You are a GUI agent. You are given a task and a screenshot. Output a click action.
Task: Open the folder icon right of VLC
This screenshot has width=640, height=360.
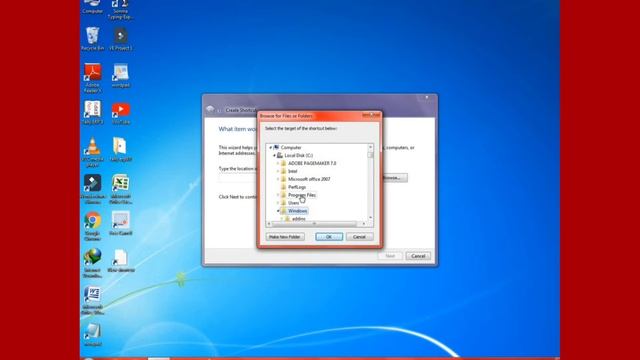121,149
